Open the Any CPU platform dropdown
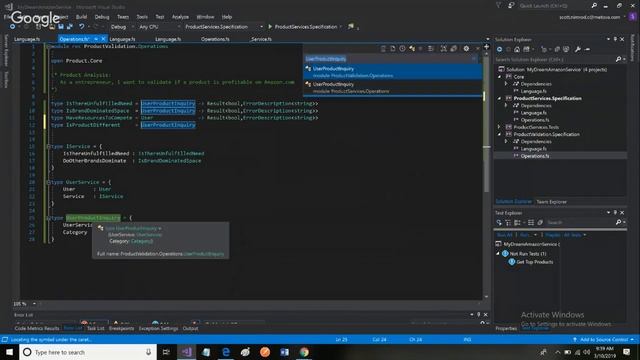 click(x=159, y=27)
